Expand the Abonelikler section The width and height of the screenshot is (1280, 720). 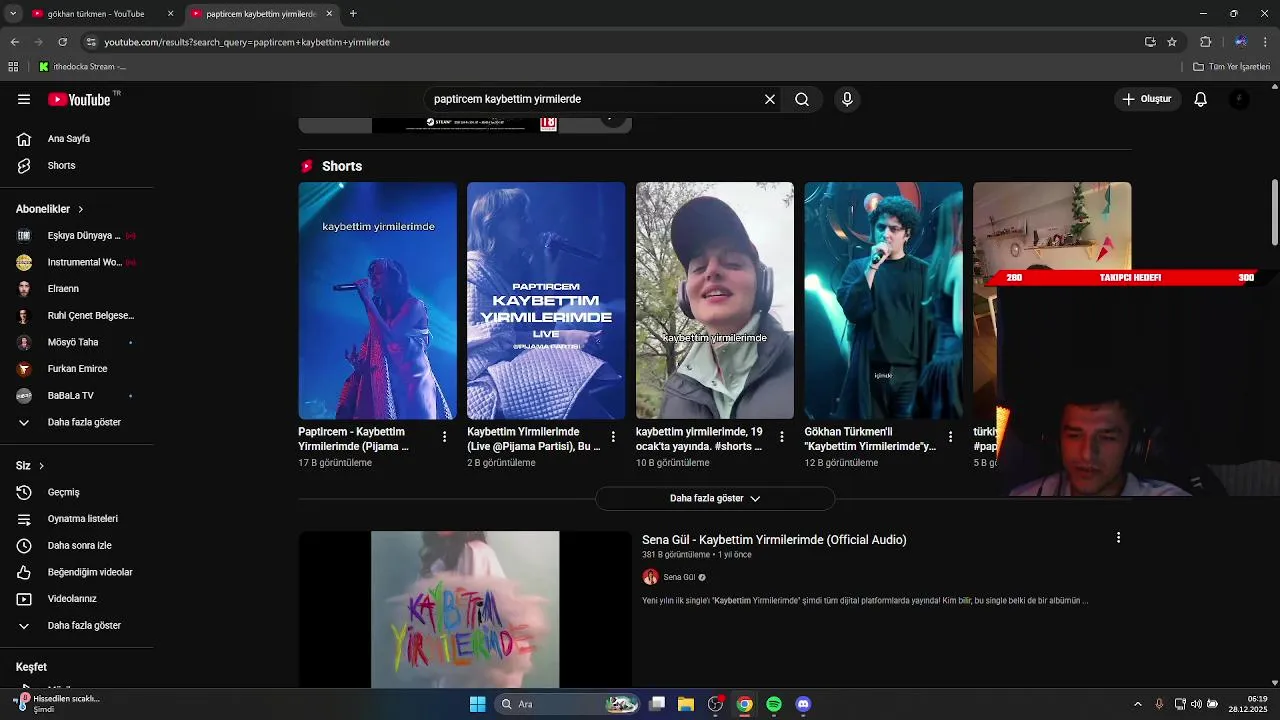[x=50, y=209]
